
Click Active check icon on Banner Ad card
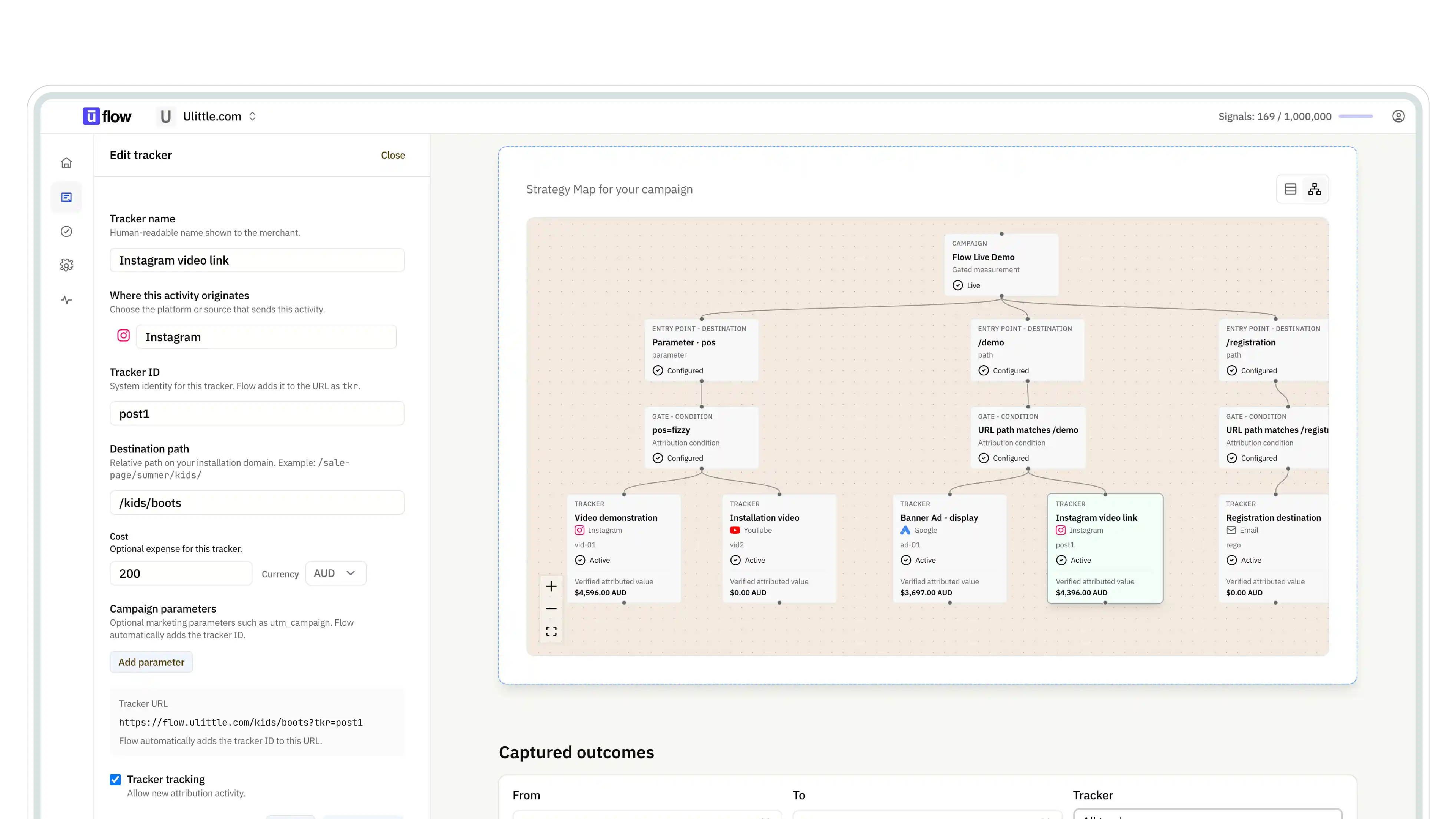click(905, 560)
